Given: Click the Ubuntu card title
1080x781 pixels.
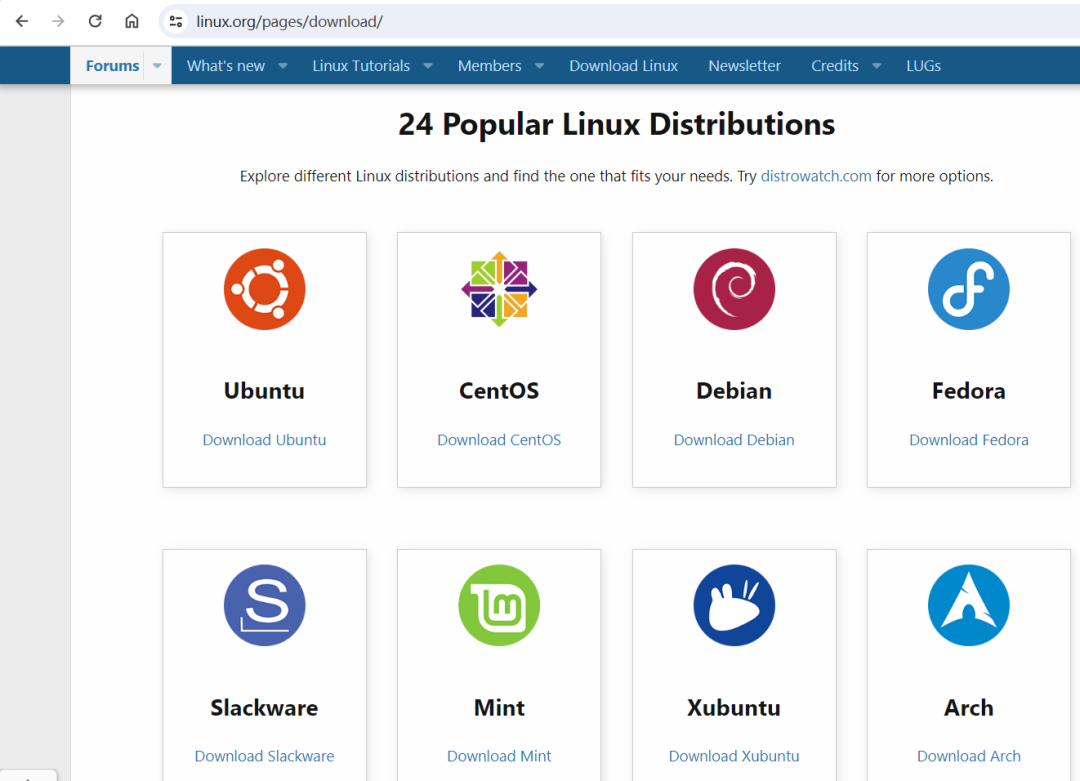Looking at the screenshot, I should coord(264,391).
